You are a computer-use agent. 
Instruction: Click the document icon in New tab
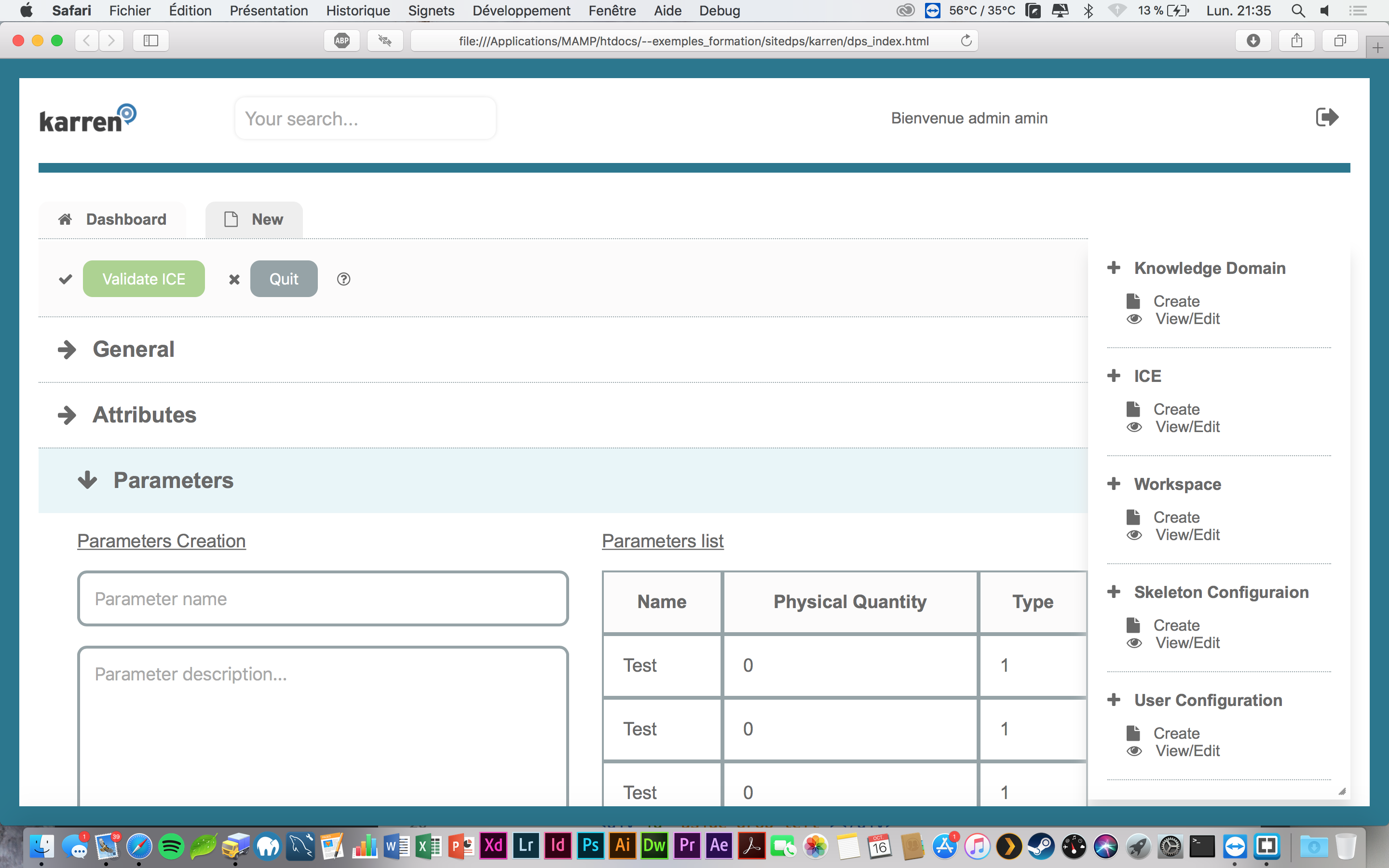click(x=231, y=219)
